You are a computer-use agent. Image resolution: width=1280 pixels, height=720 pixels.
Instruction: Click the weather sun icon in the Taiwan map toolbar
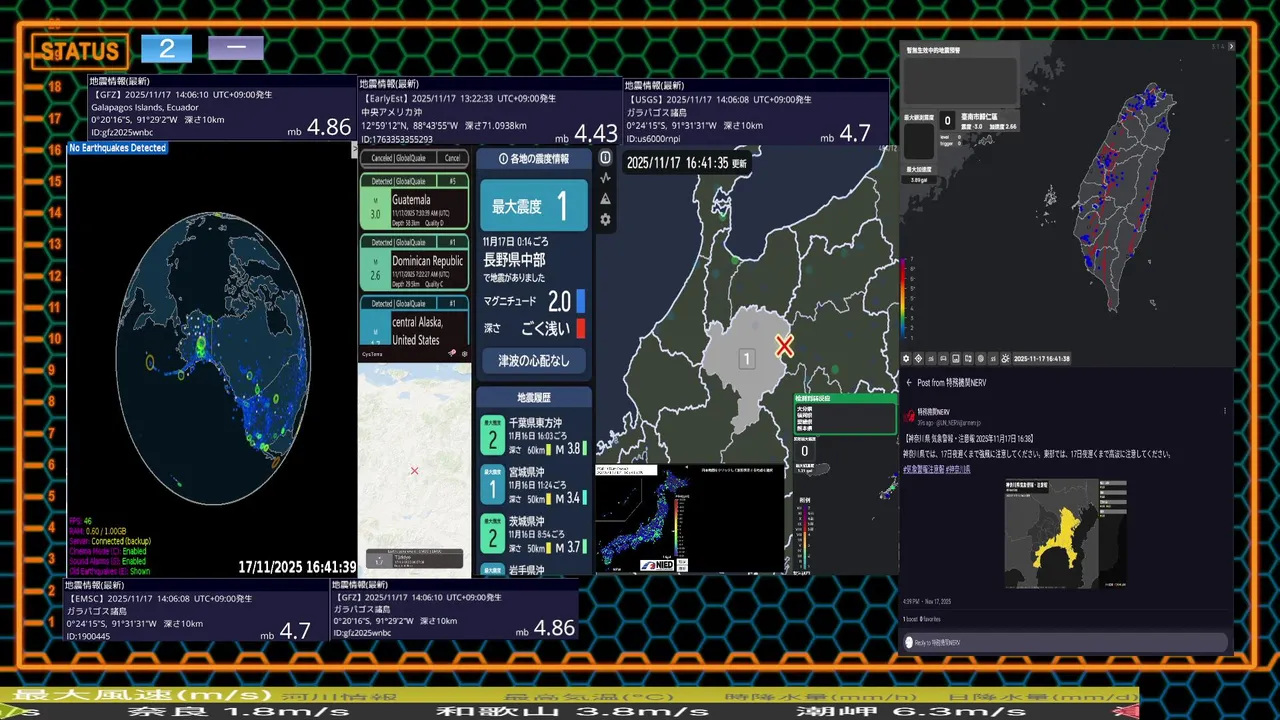(x=1006, y=359)
